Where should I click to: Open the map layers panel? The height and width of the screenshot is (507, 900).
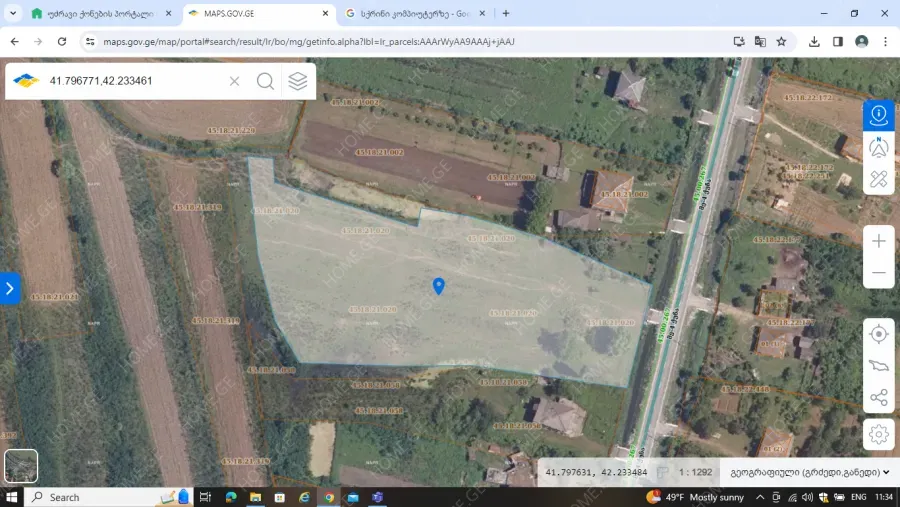pos(298,81)
